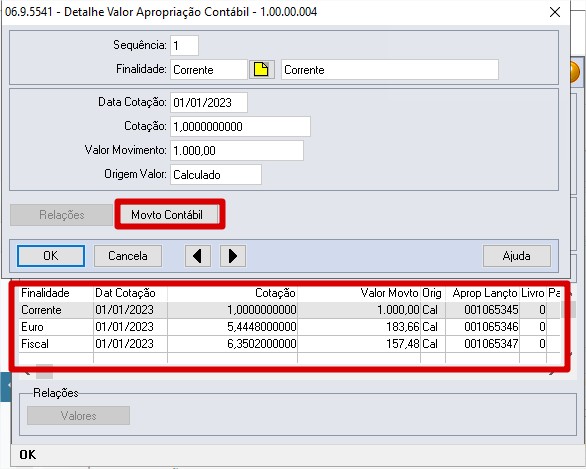This screenshot has width=586, height=469.
Task: Click the Cotação column header in grid
Action: 232,293
